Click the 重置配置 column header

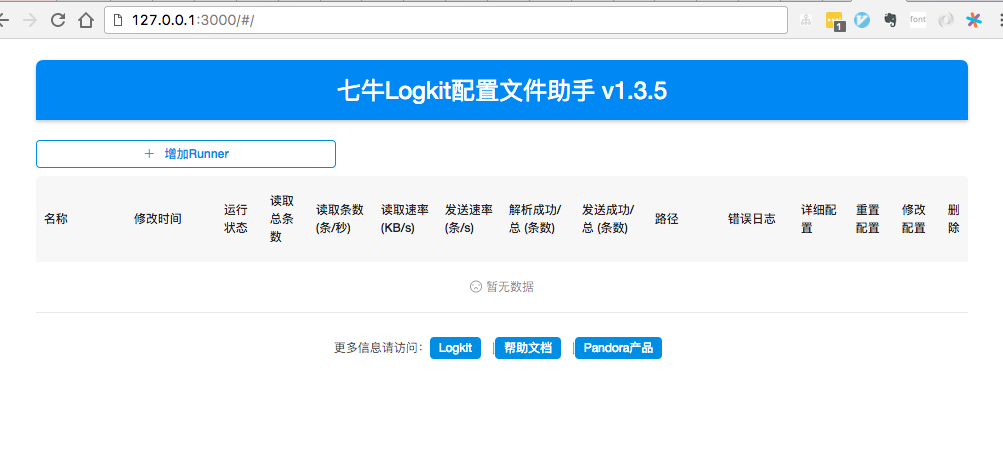[867, 219]
